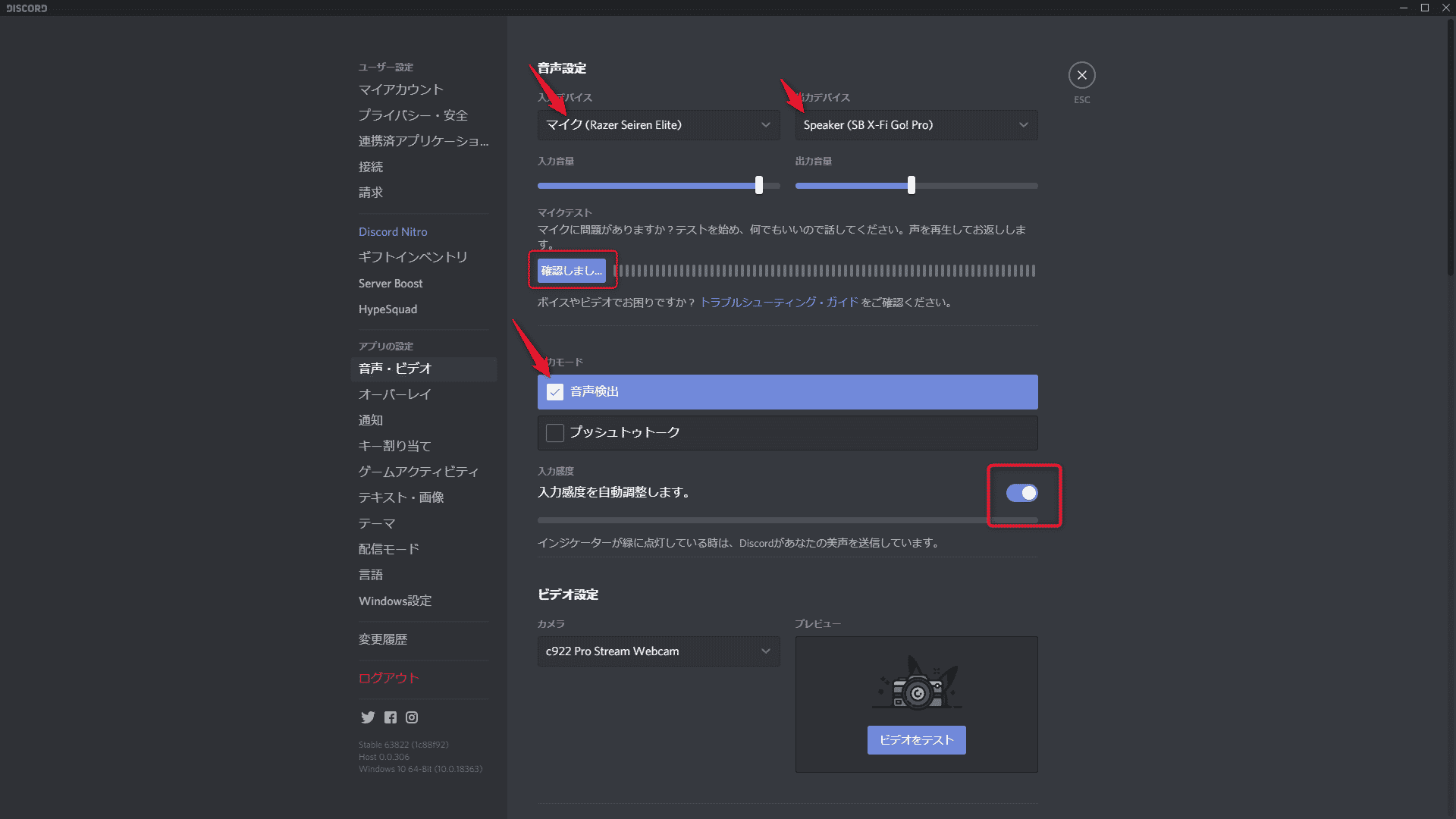This screenshot has height=819, width=1456.
Task: Select プッシュトゥトーク input mode checkbox
Action: (555, 432)
